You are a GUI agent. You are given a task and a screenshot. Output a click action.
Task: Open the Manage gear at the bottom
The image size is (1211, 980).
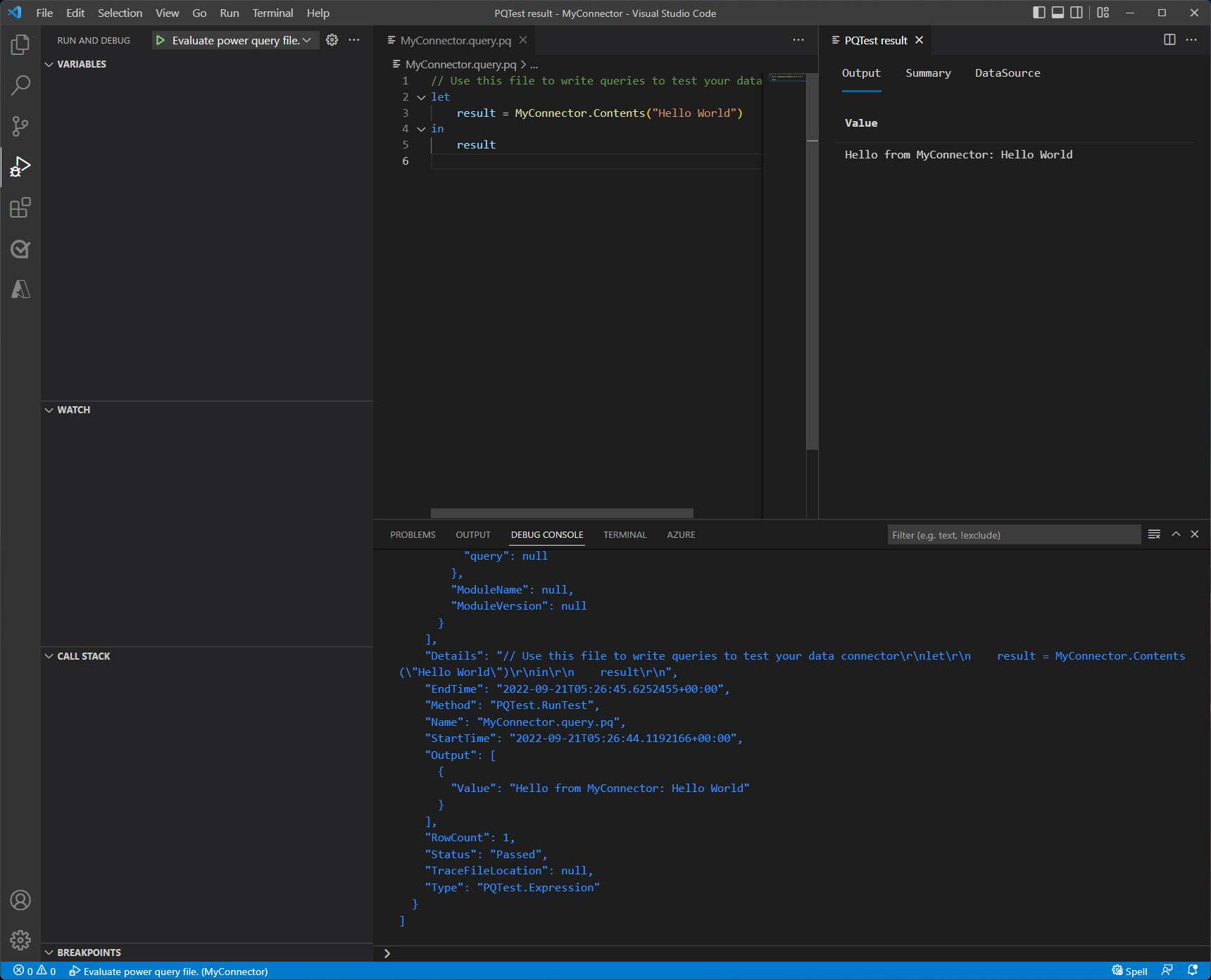[20, 940]
